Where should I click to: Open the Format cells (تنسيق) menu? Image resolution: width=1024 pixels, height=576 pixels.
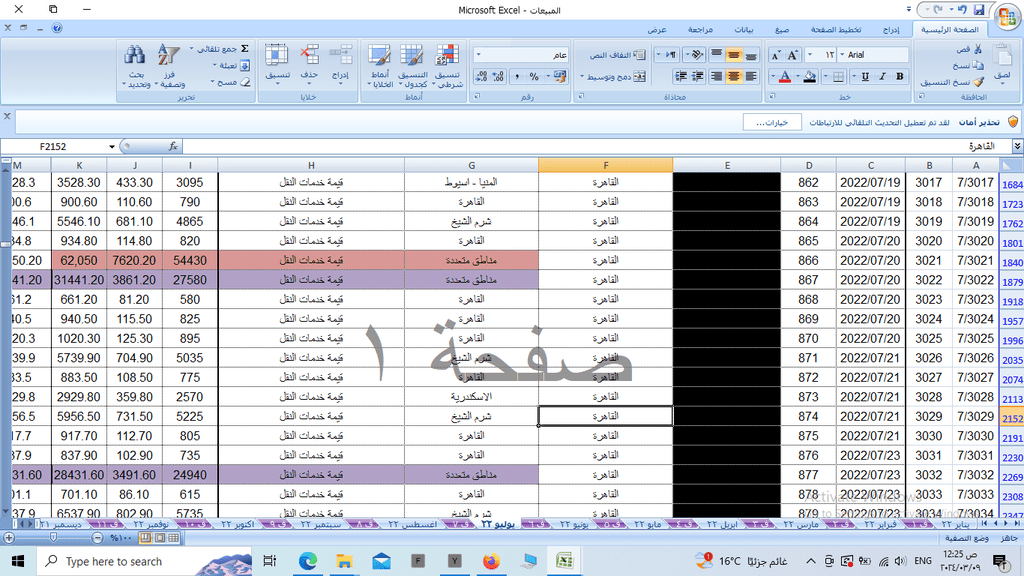click(277, 63)
